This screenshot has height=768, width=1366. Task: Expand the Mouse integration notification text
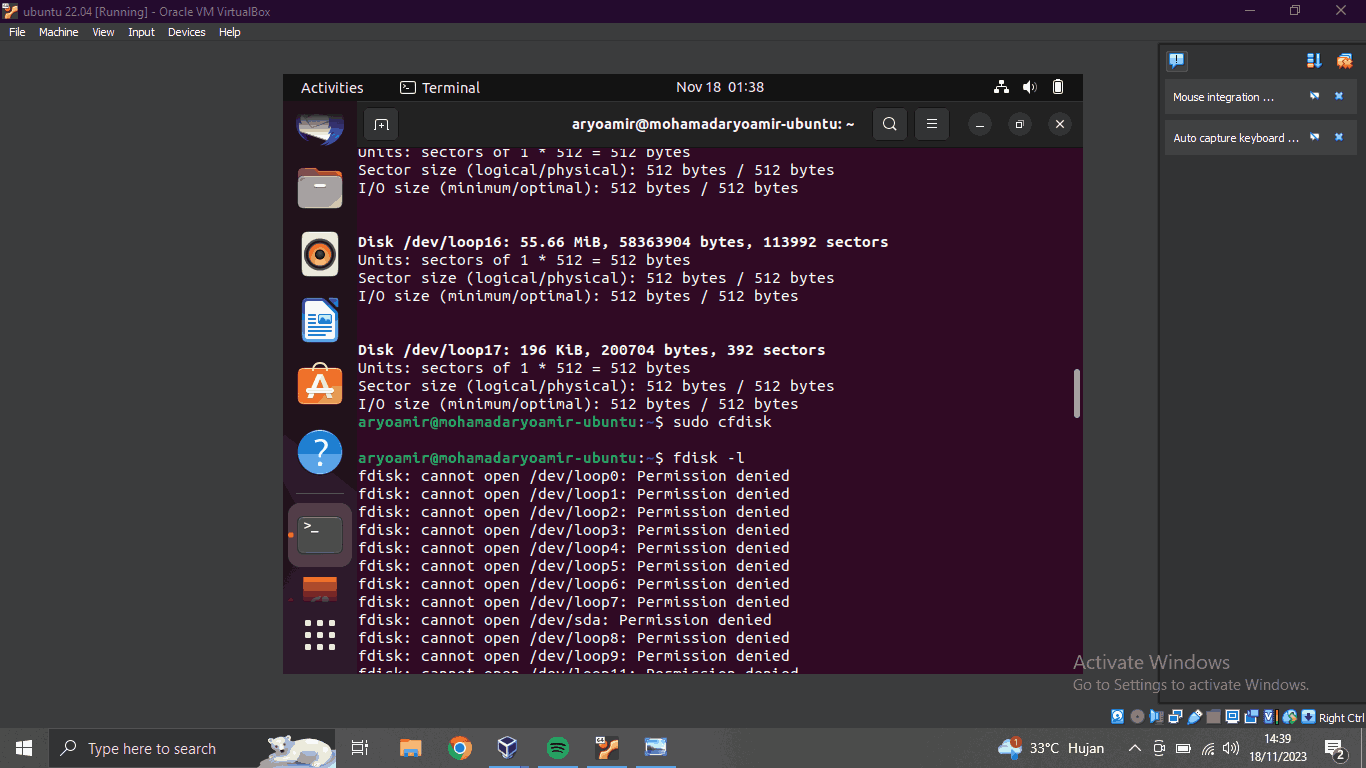1223,97
